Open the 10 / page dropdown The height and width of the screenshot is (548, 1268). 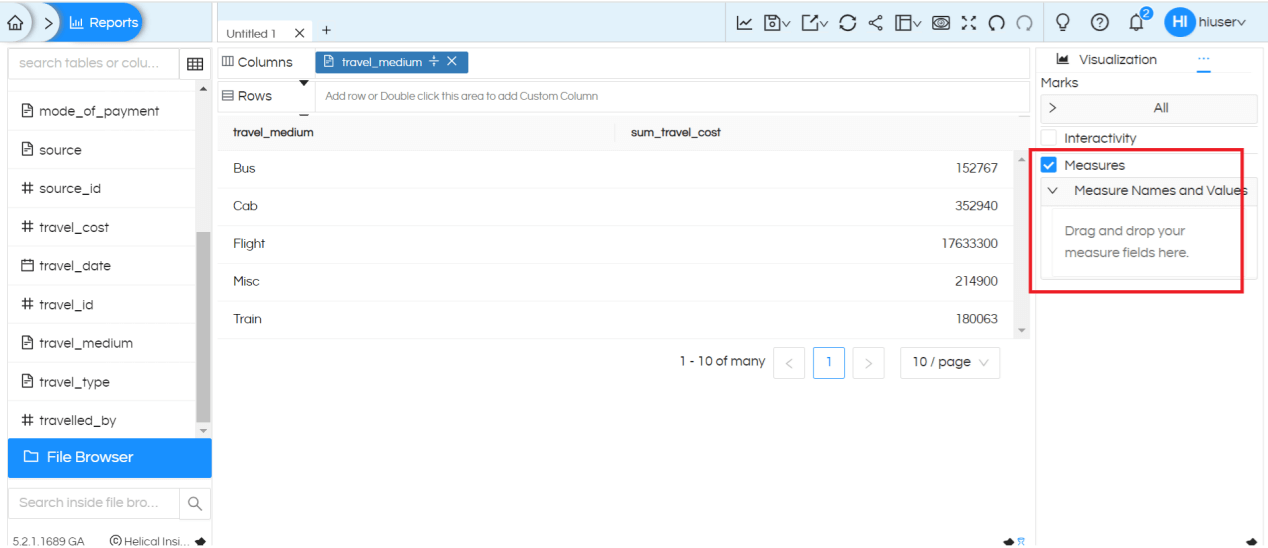point(950,363)
